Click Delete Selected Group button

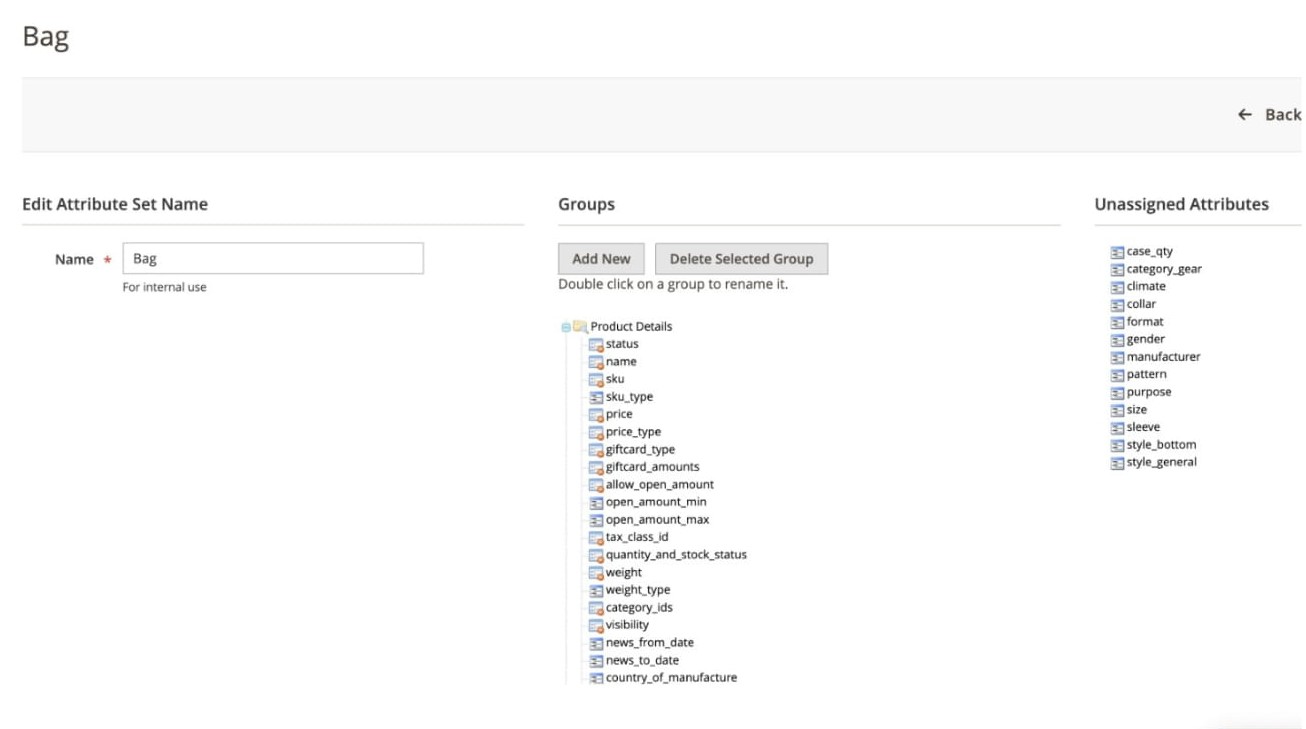(741, 259)
